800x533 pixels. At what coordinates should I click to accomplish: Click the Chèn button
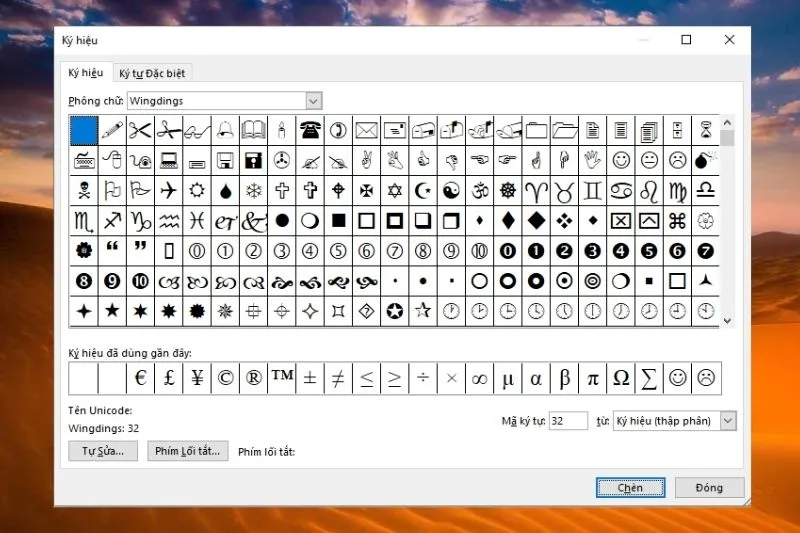631,488
